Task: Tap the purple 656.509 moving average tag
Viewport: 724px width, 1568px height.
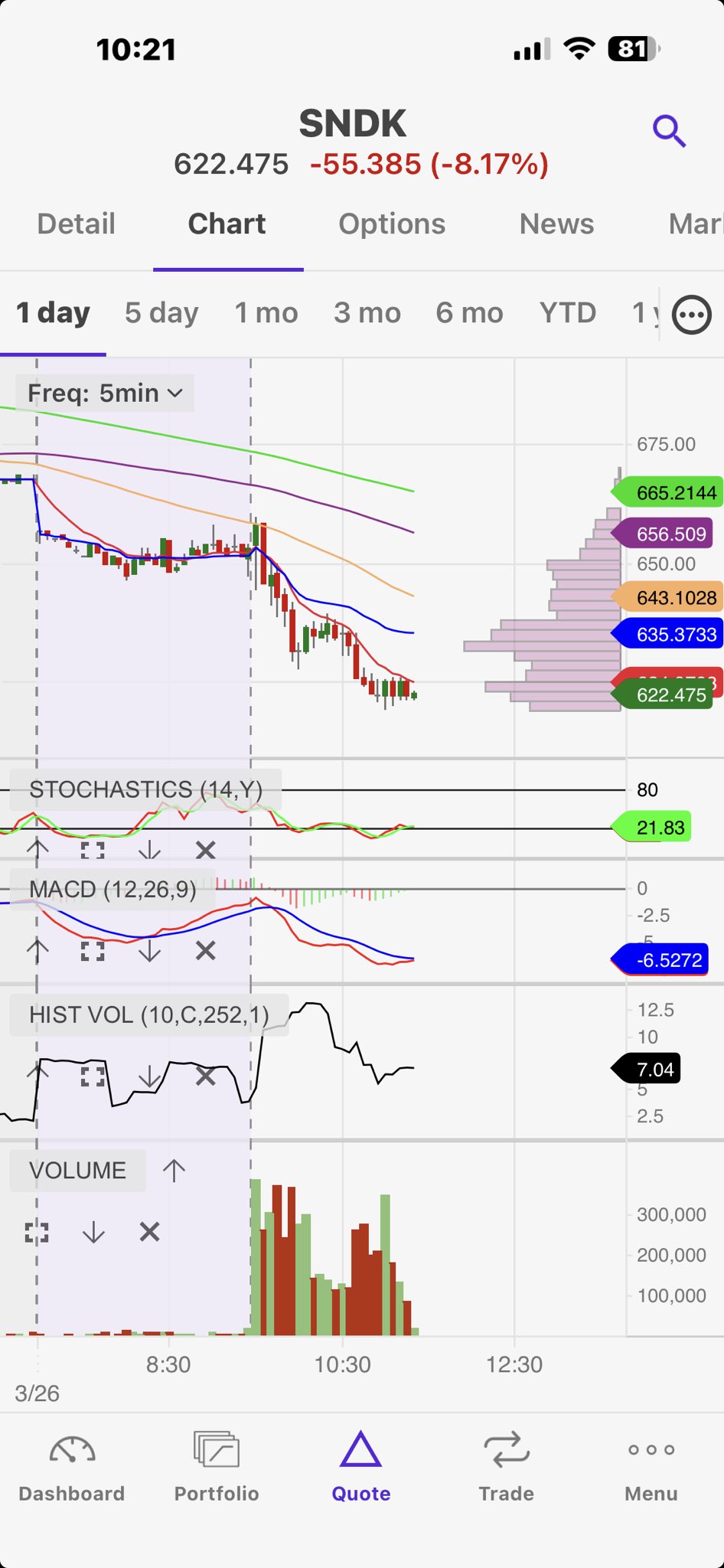Action: point(664,534)
